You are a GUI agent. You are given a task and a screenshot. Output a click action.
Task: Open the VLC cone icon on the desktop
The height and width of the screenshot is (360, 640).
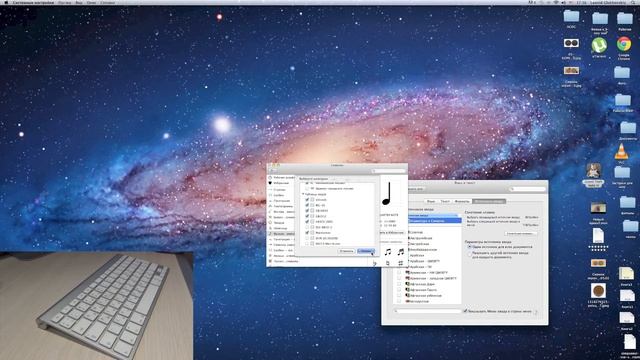click(621, 151)
